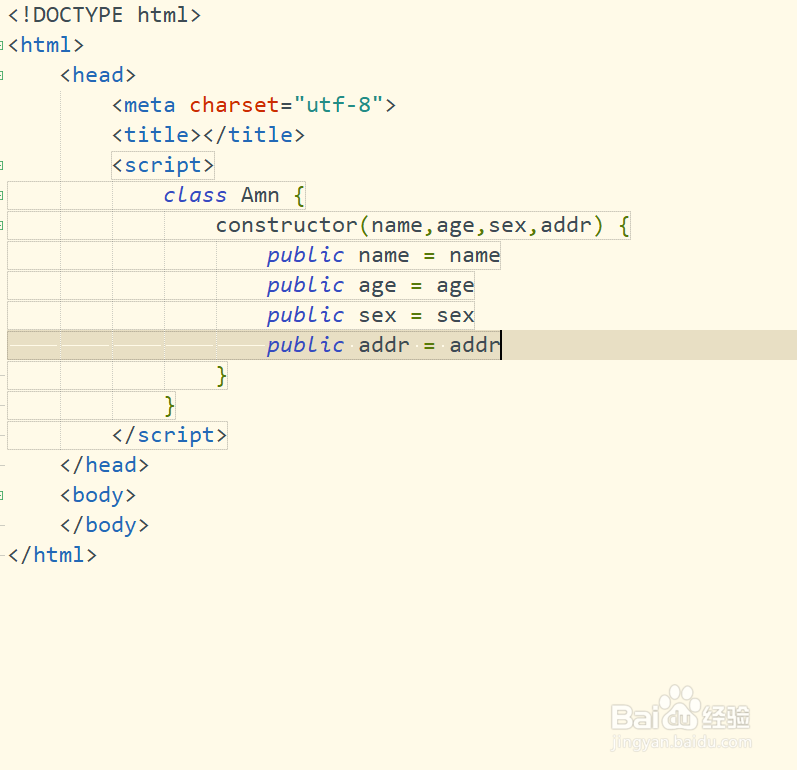
Task: Click the class name Amn
Action: click(x=260, y=195)
